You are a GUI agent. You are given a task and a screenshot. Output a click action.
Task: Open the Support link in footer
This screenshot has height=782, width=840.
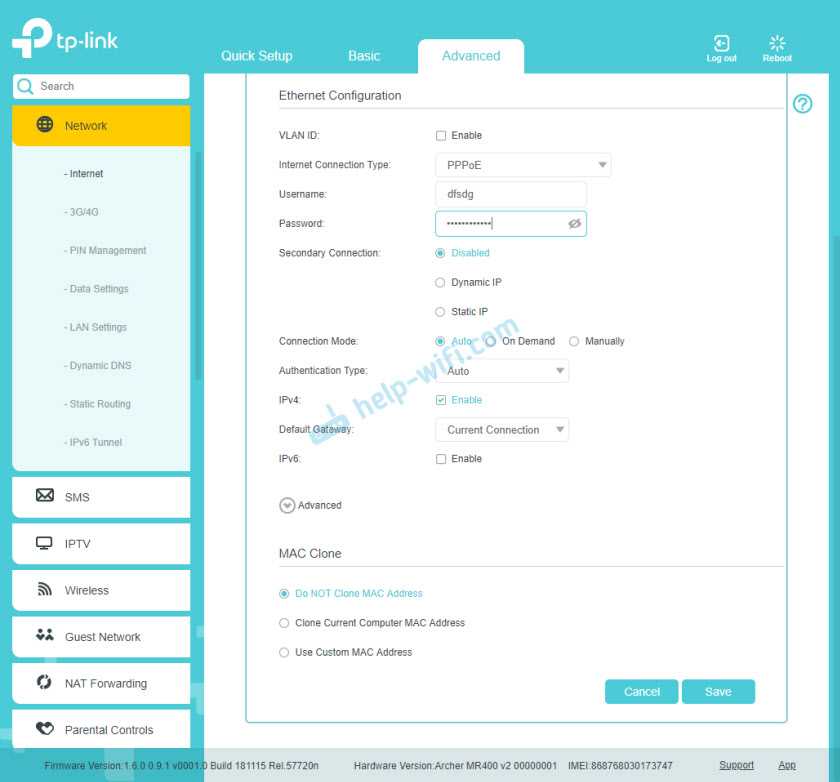[x=736, y=765]
